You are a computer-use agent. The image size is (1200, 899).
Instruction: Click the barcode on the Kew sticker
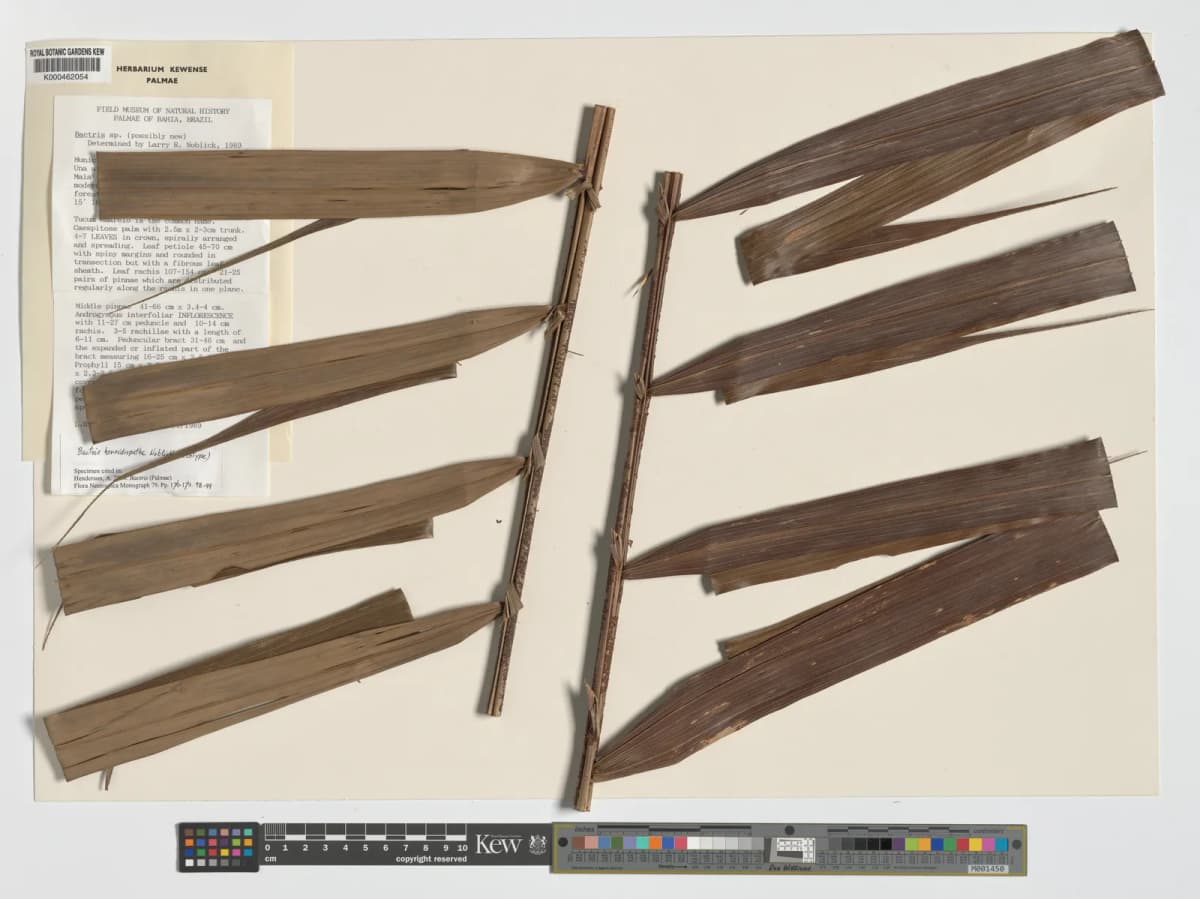[67, 65]
